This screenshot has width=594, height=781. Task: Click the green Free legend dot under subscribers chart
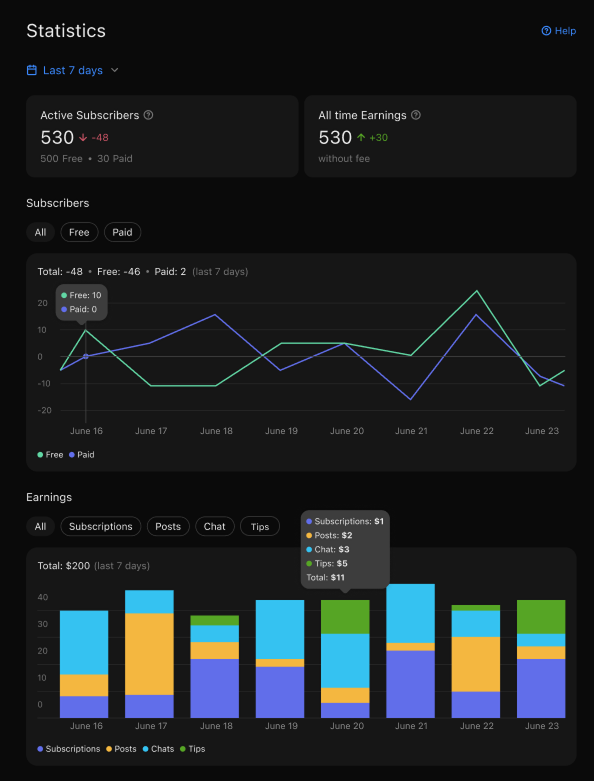coord(40,455)
